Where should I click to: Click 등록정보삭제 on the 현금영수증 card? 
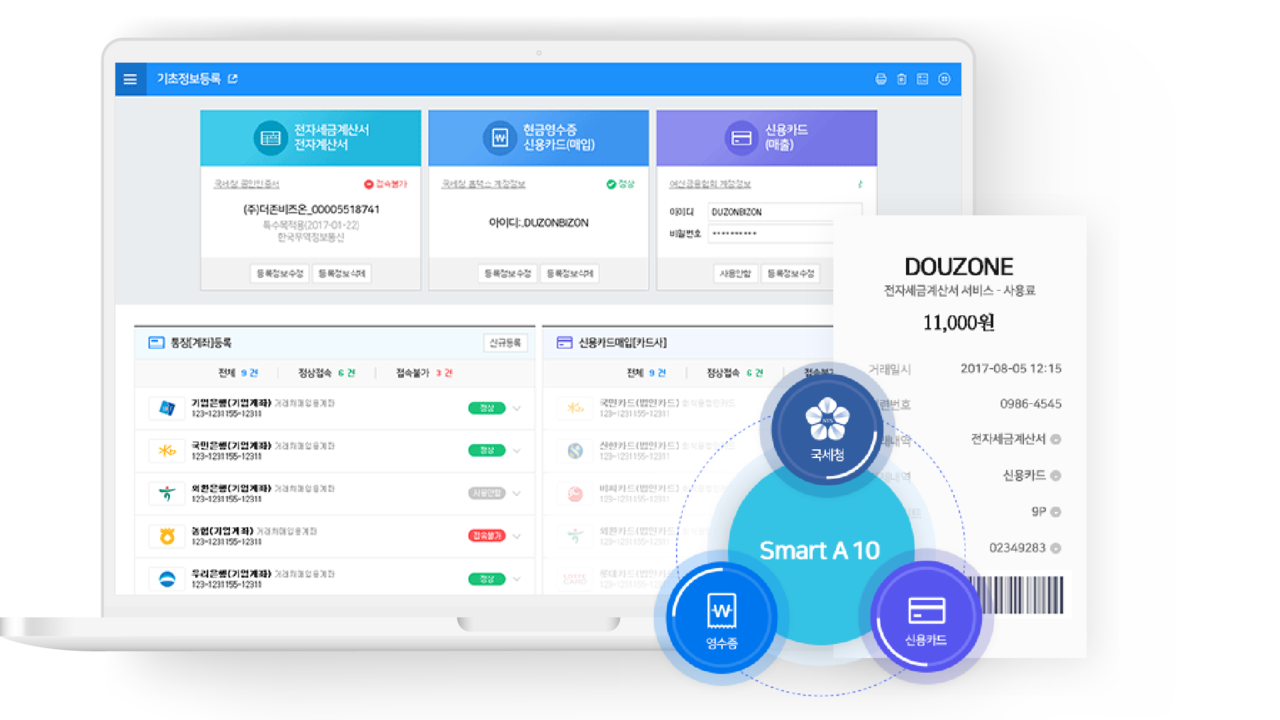[570, 273]
